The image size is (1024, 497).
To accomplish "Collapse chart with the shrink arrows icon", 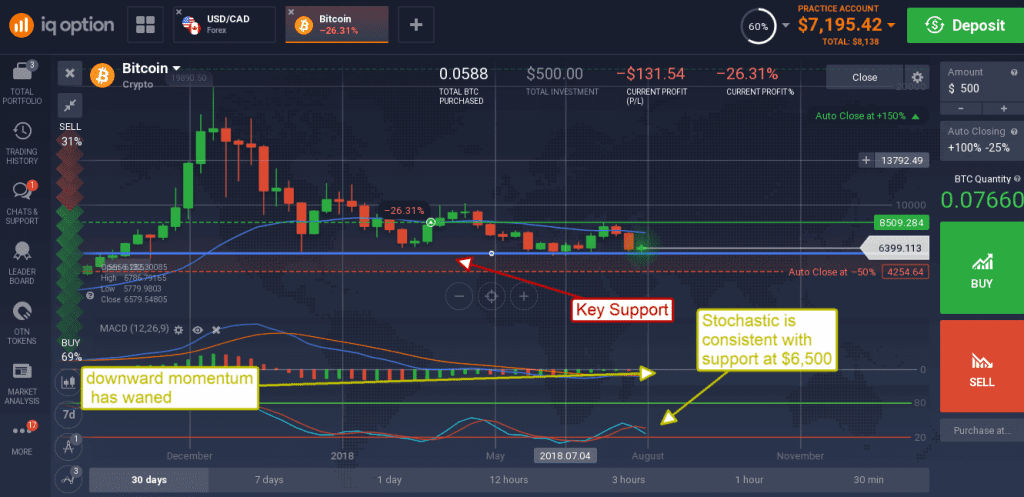I will (70, 105).
